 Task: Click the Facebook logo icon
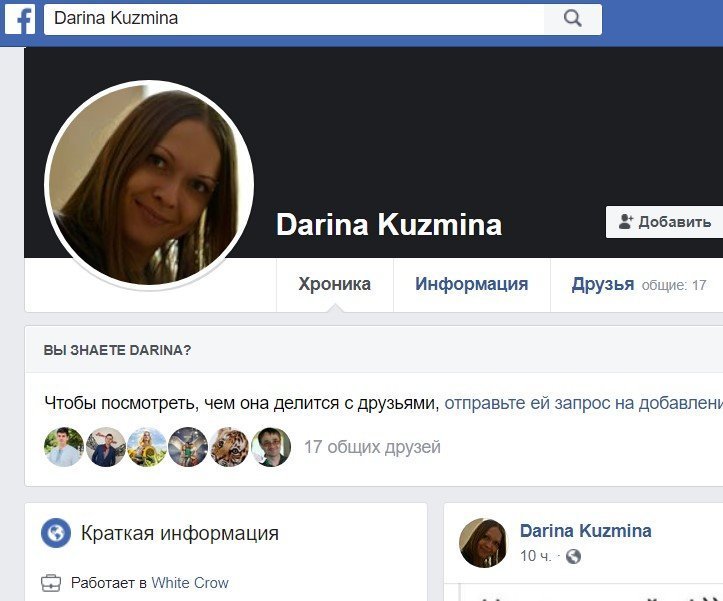(20, 19)
